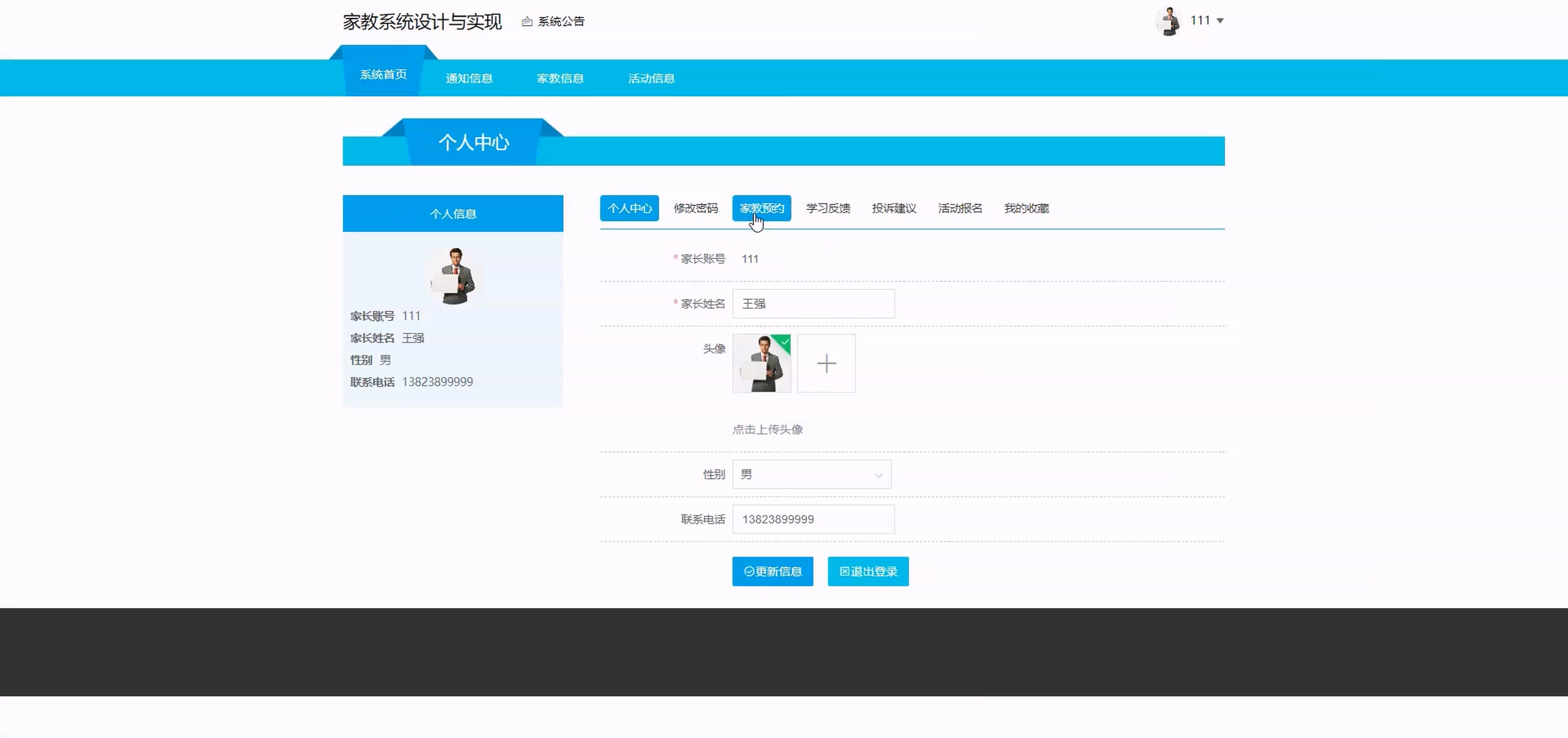1568x738 pixels.
Task: Switch to the 修改密码 tab
Action: [x=695, y=208]
